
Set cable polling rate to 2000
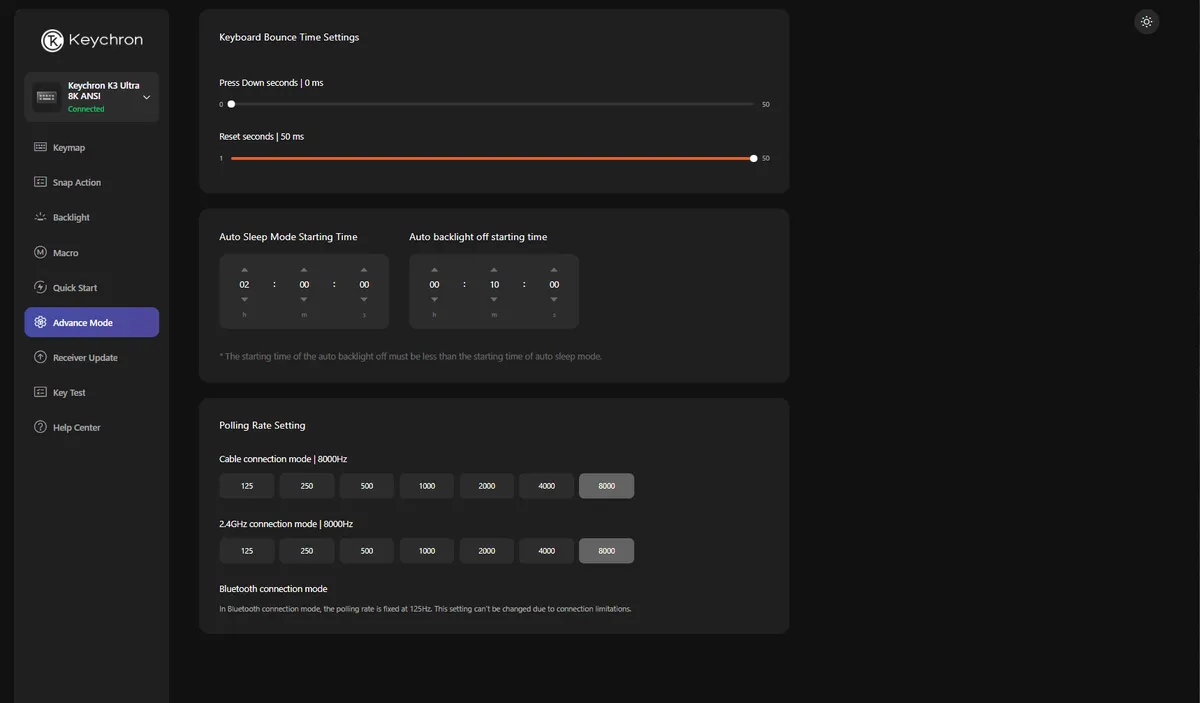coord(487,486)
